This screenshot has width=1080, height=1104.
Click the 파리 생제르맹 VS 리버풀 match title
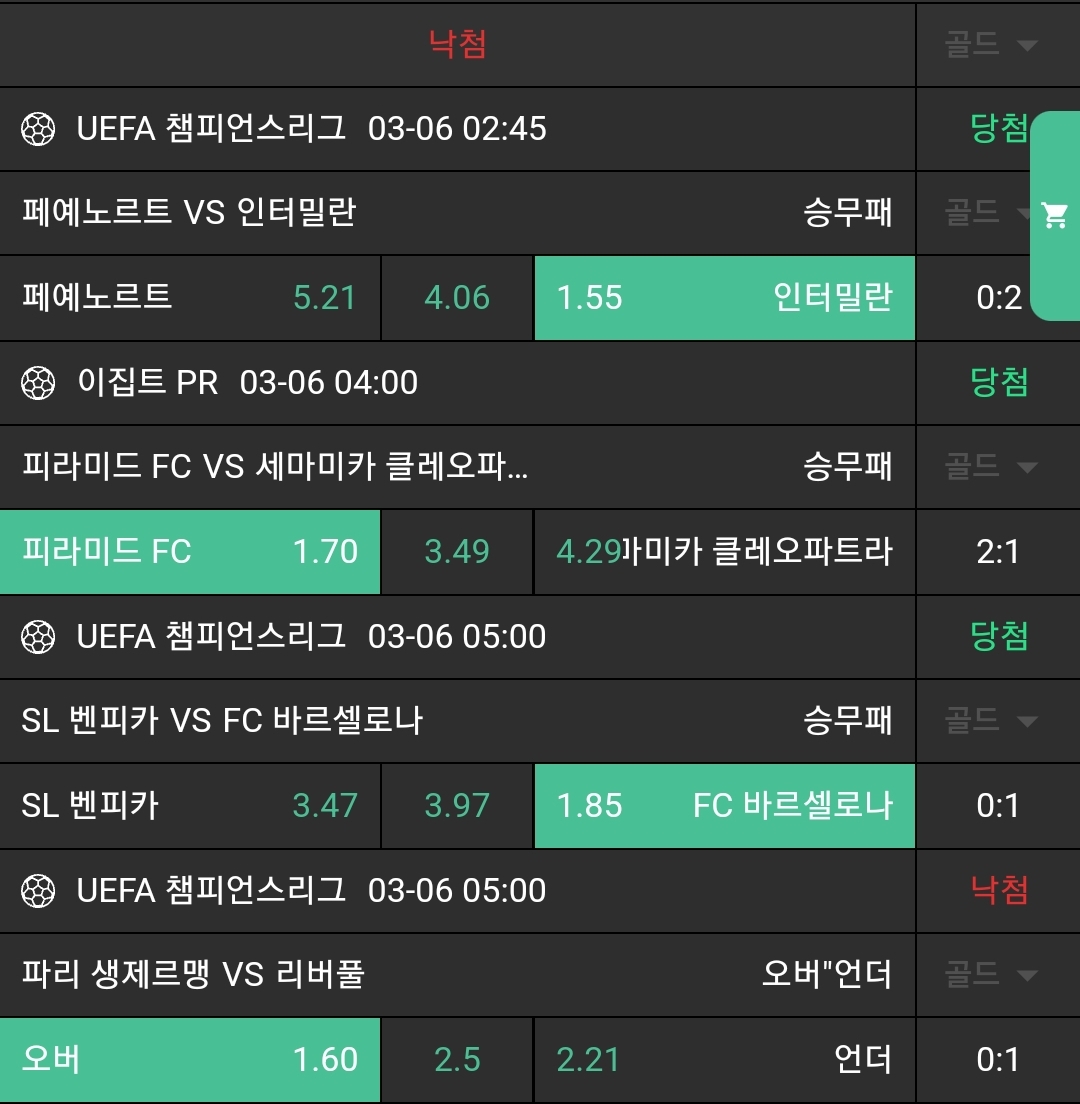pyautogui.click(x=193, y=974)
